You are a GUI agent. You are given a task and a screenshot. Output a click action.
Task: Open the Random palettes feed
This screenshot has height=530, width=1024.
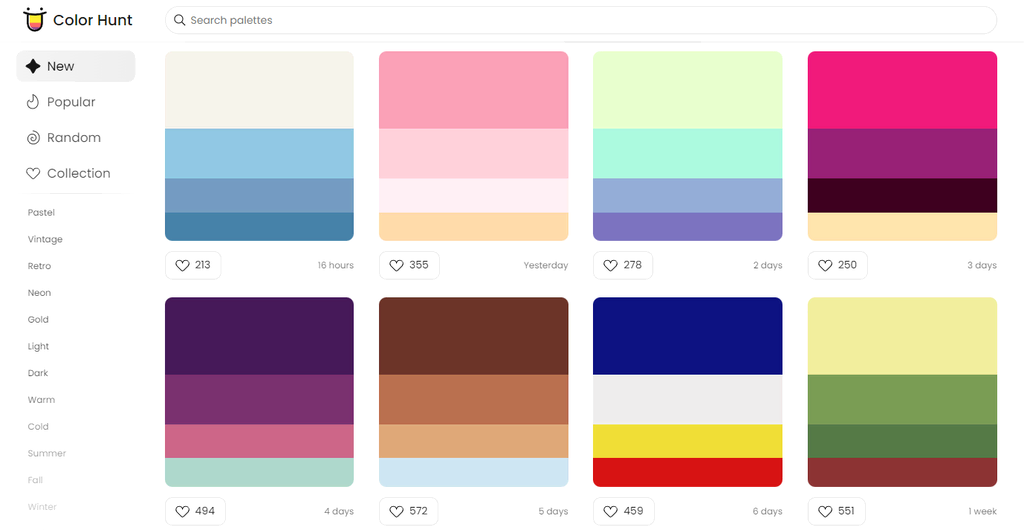click(76, 138)
